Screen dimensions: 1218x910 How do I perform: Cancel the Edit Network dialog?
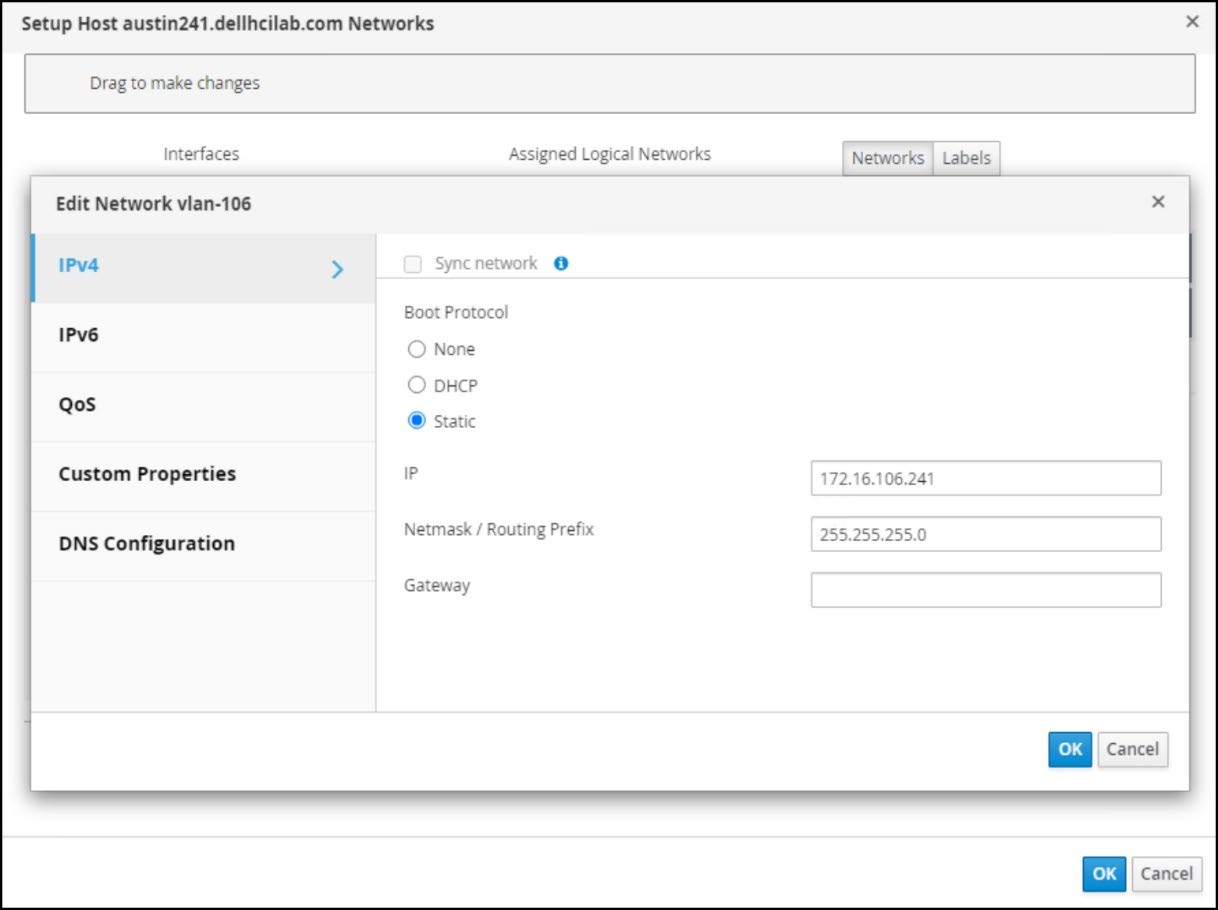tap(1133, 749)
